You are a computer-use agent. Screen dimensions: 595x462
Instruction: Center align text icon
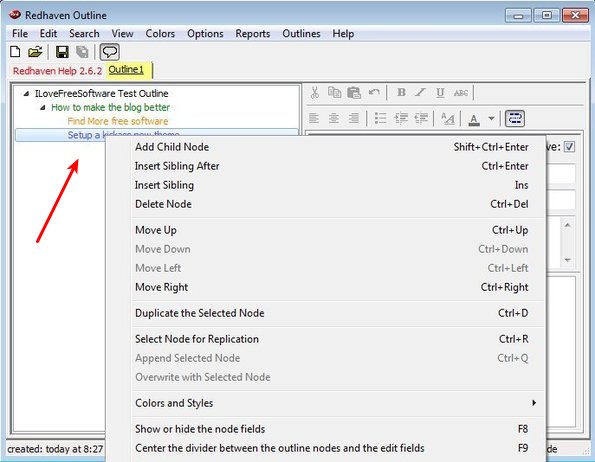pos(334,118)
